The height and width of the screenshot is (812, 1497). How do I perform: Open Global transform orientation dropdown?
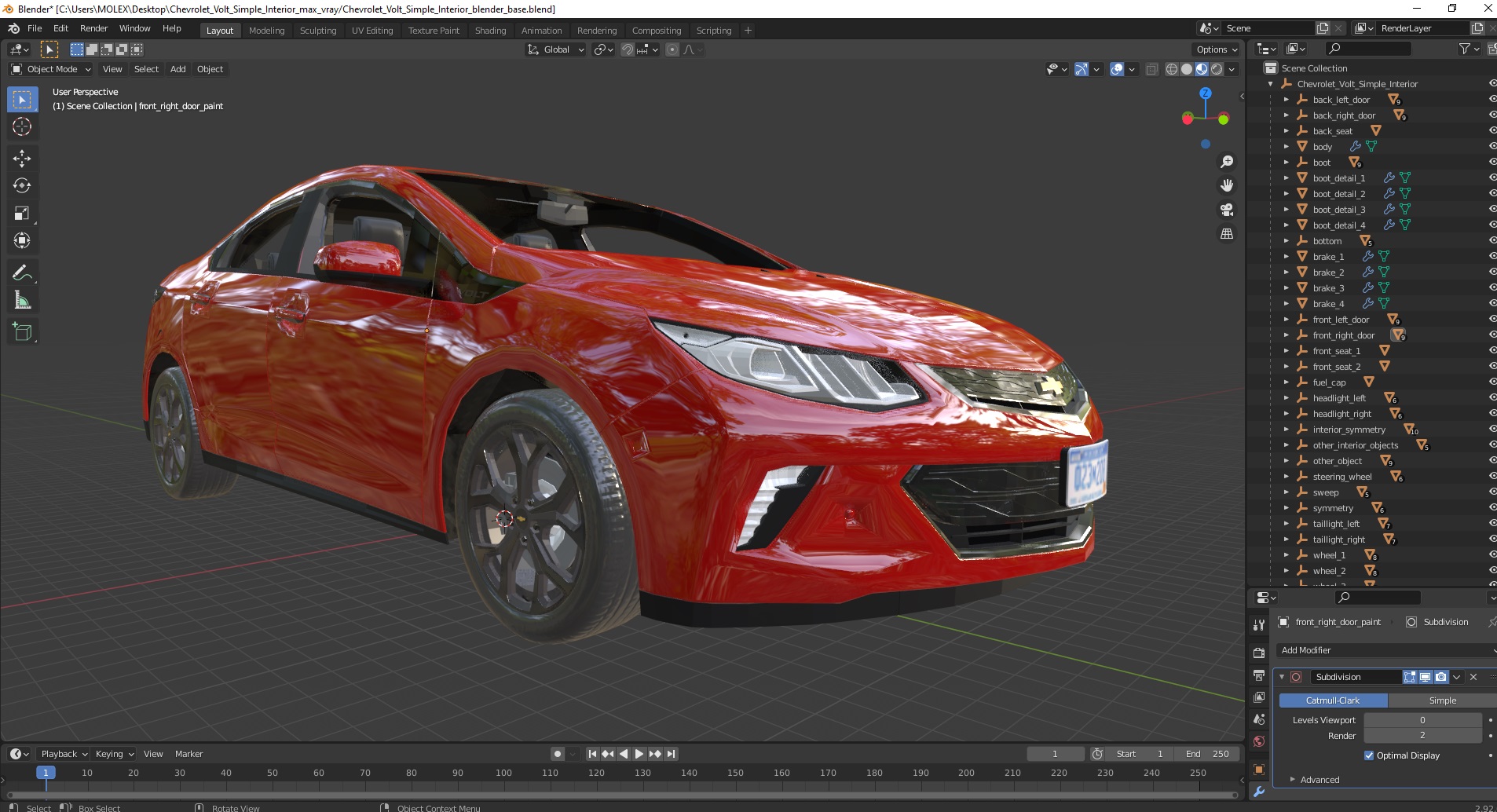pyautogui.click(x=556, y=49)
